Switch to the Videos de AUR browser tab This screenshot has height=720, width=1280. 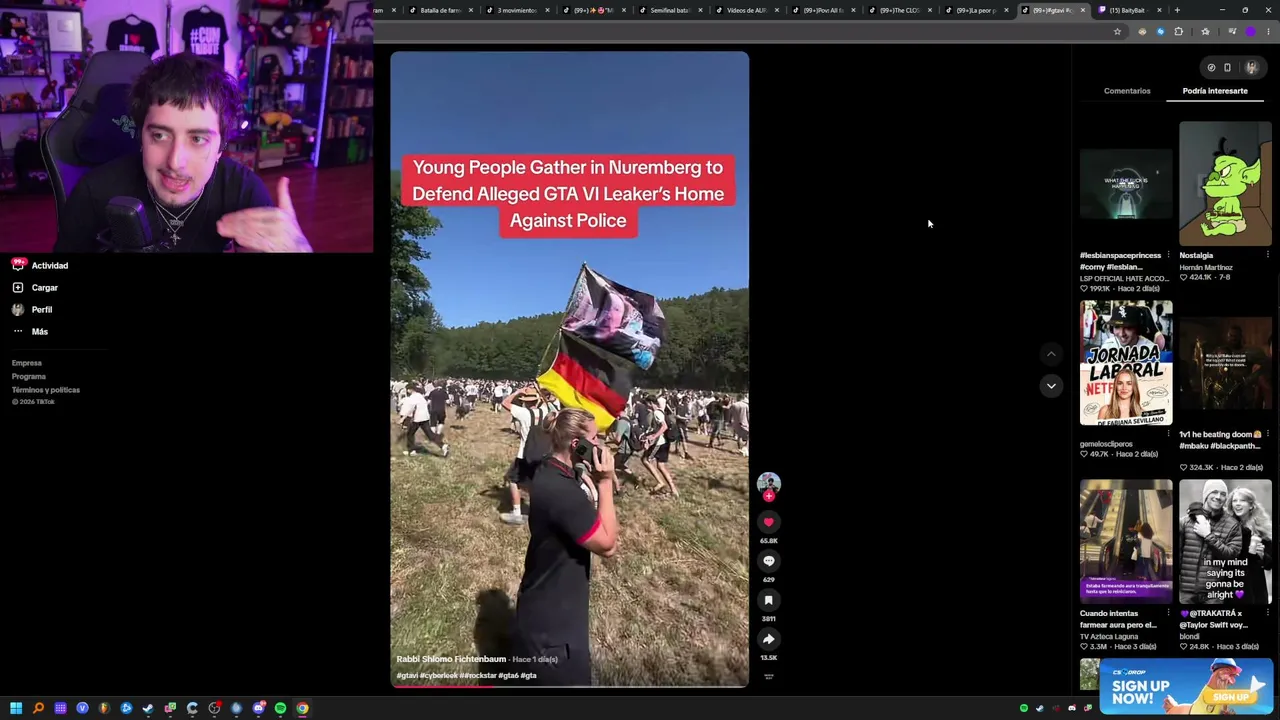point(746,10)
